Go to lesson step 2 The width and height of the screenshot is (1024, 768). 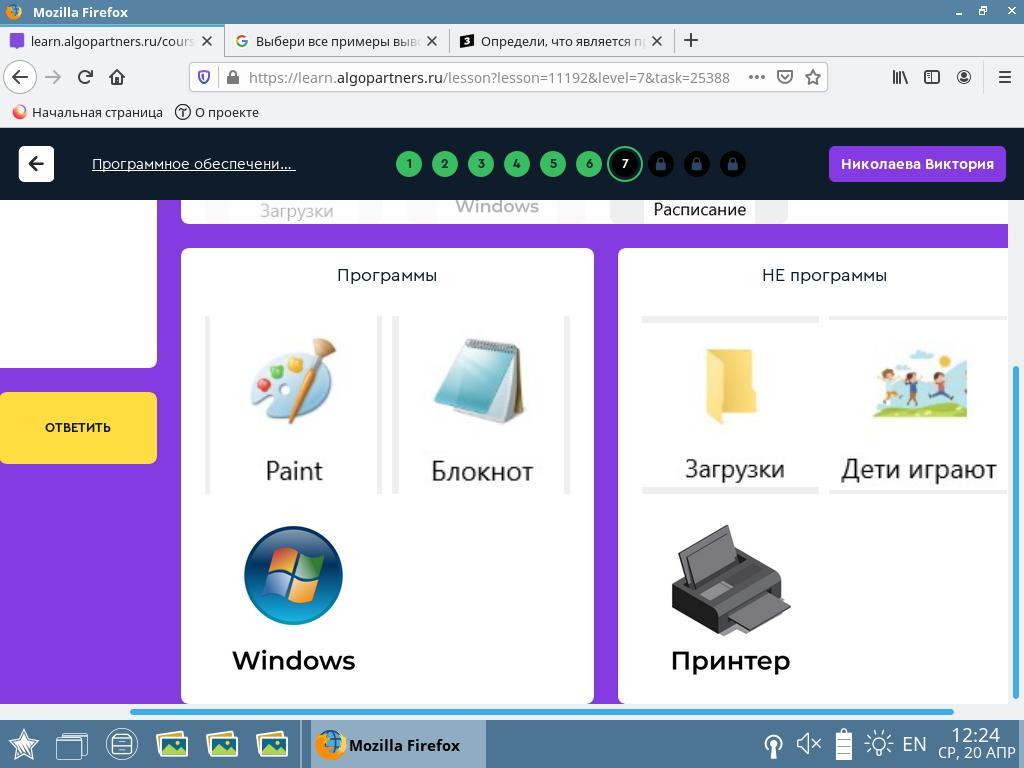click(x=445, y=164)
